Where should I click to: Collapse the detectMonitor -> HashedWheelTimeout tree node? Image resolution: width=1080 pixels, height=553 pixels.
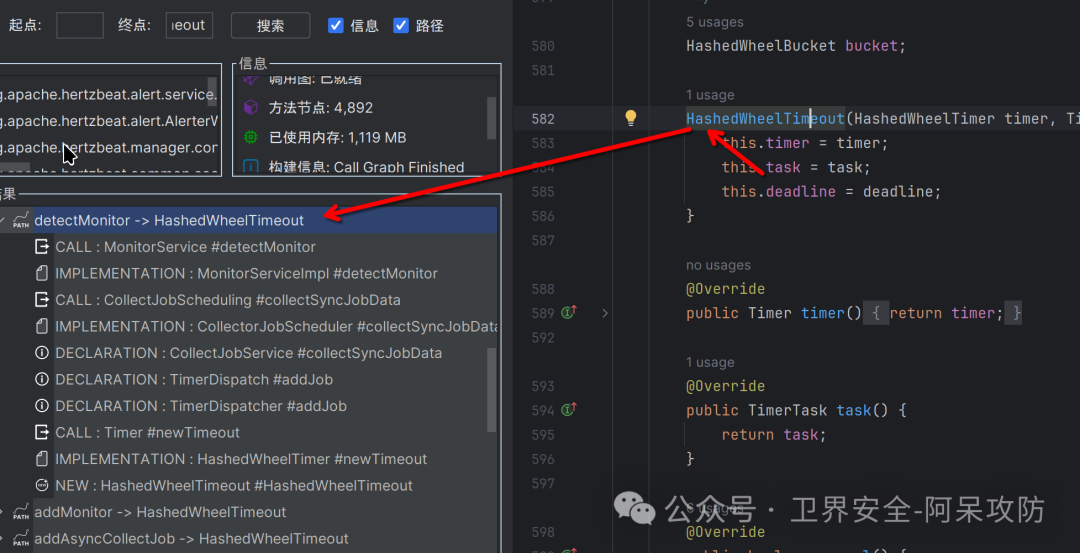3,220
